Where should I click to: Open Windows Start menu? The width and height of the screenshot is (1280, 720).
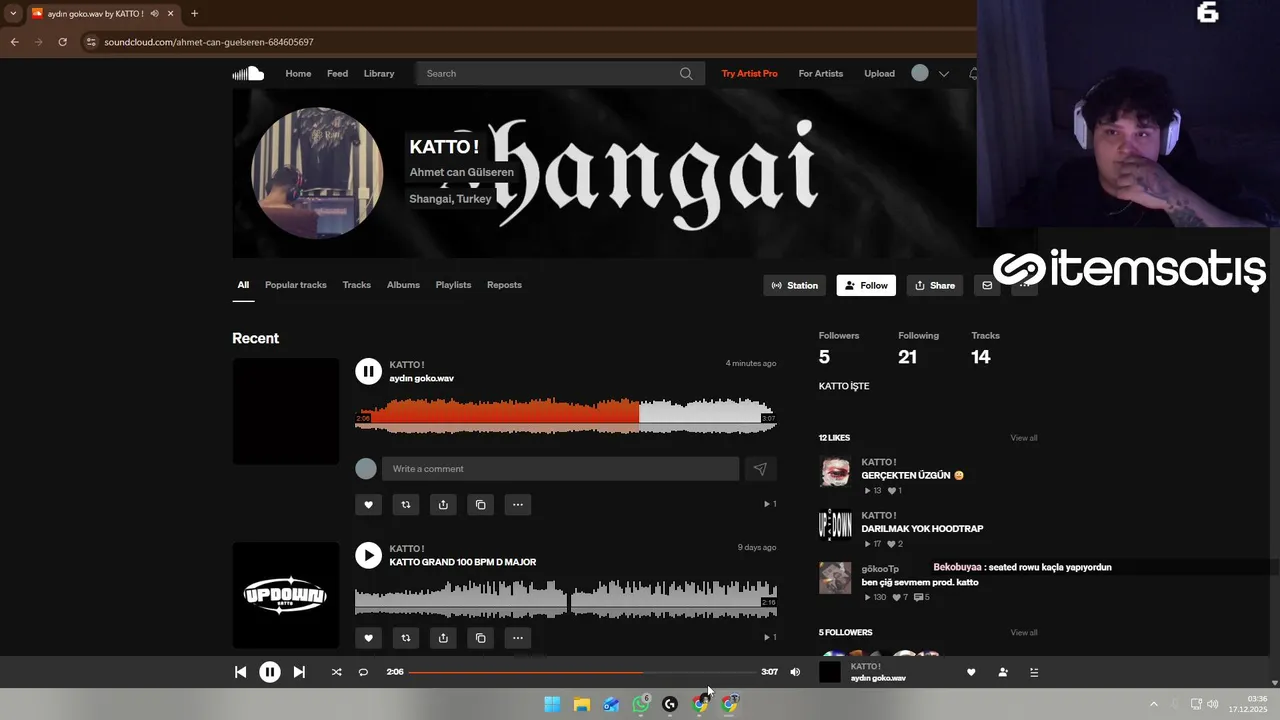[x=552, y=704]
